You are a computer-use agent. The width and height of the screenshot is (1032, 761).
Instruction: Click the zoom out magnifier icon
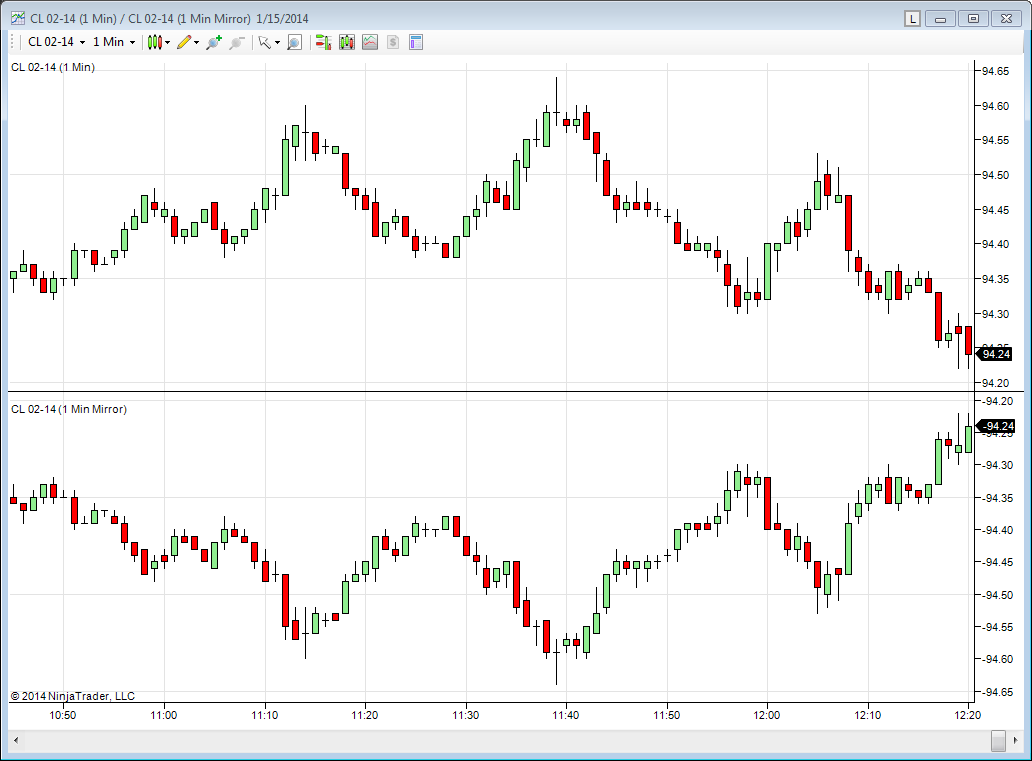coord(235,42)
